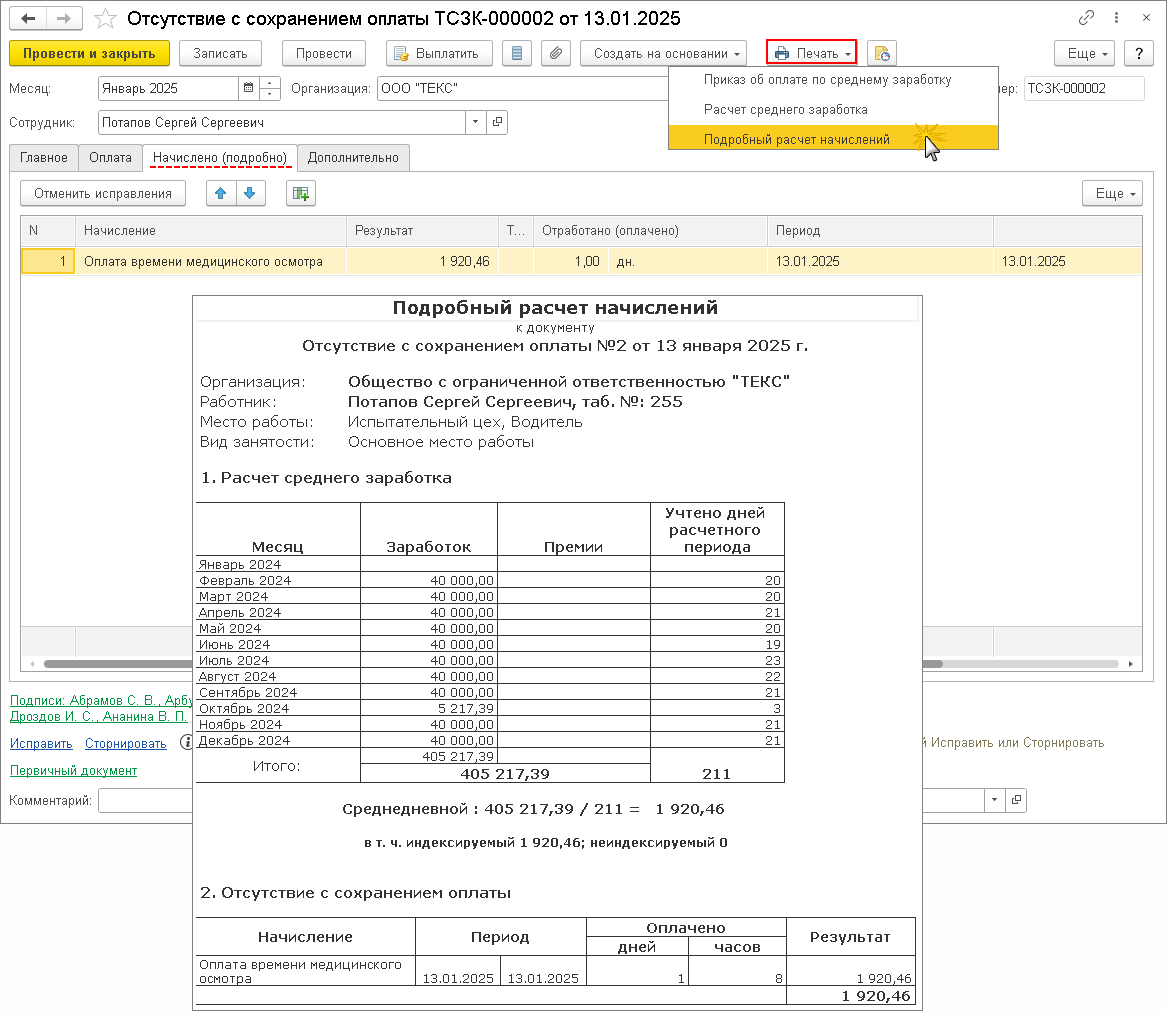Click the Отменить исправления button
The width and height of the screenshot is (1167, 1013).
click(x=103, y=194)
